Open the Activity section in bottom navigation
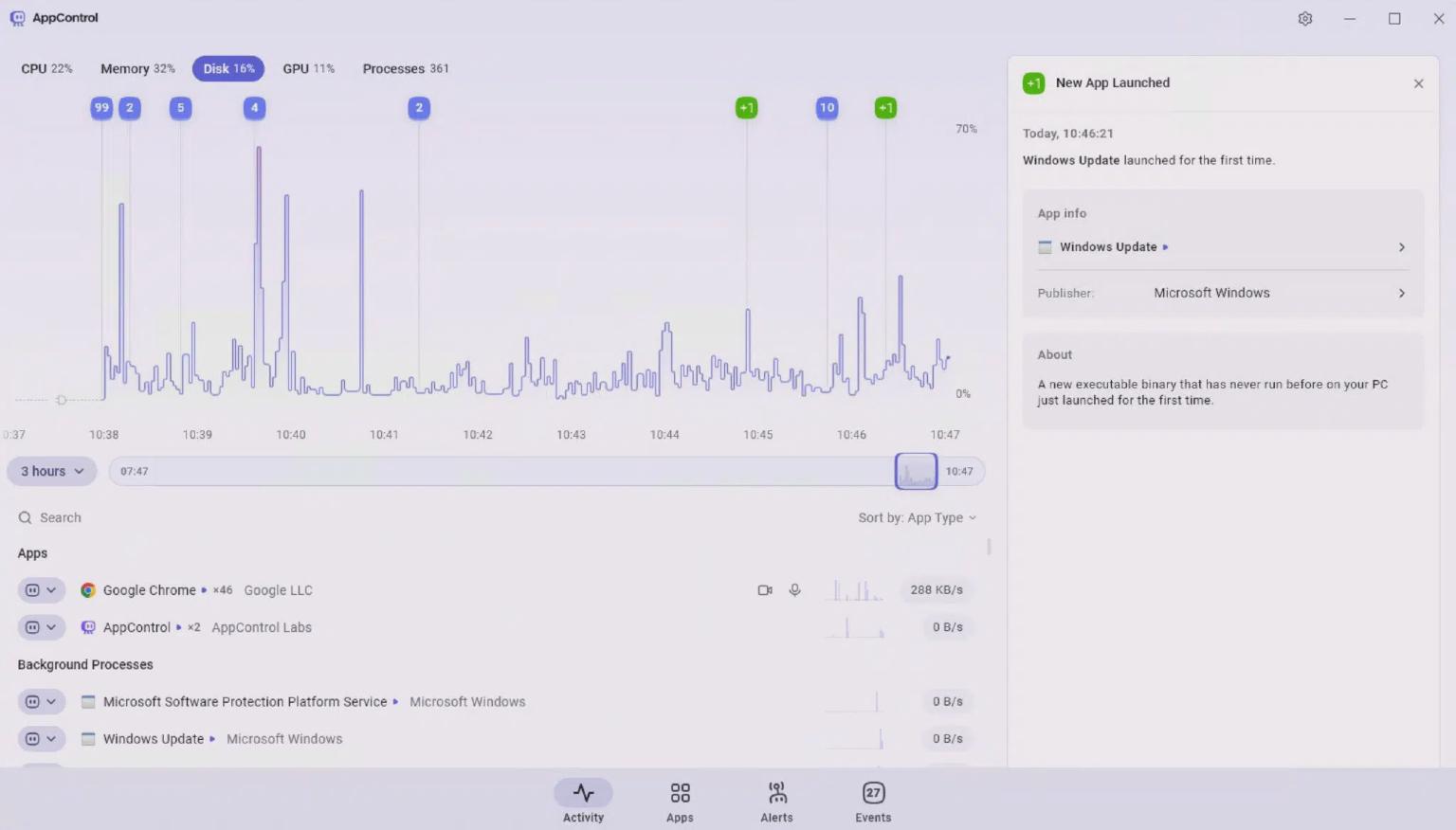The height and width of the screenshot is (830, 1456). (x=583, y=802)
